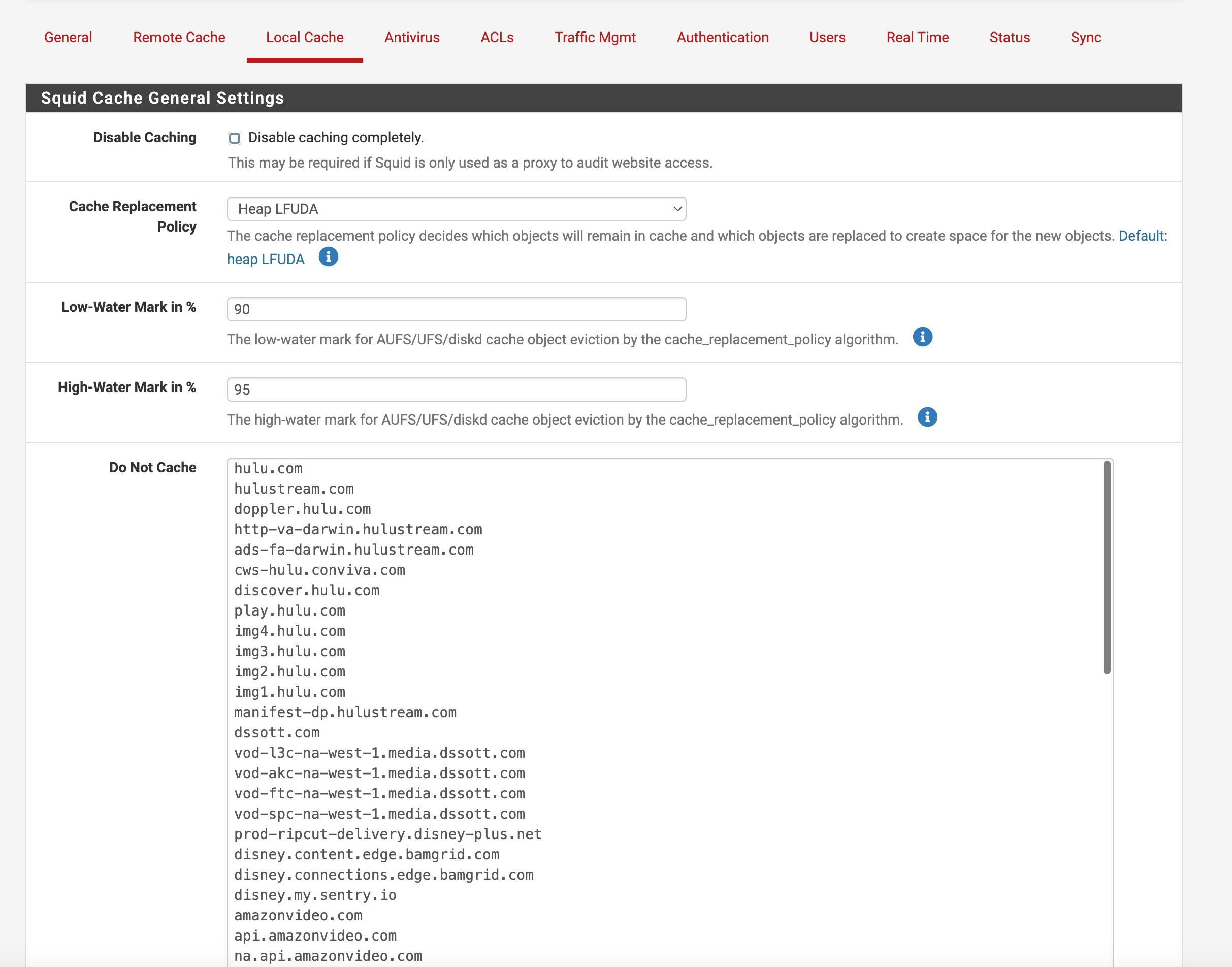Open the Sync tab
The image size is (1232, 967).
pyautogui.click(x=1086, y=38)
